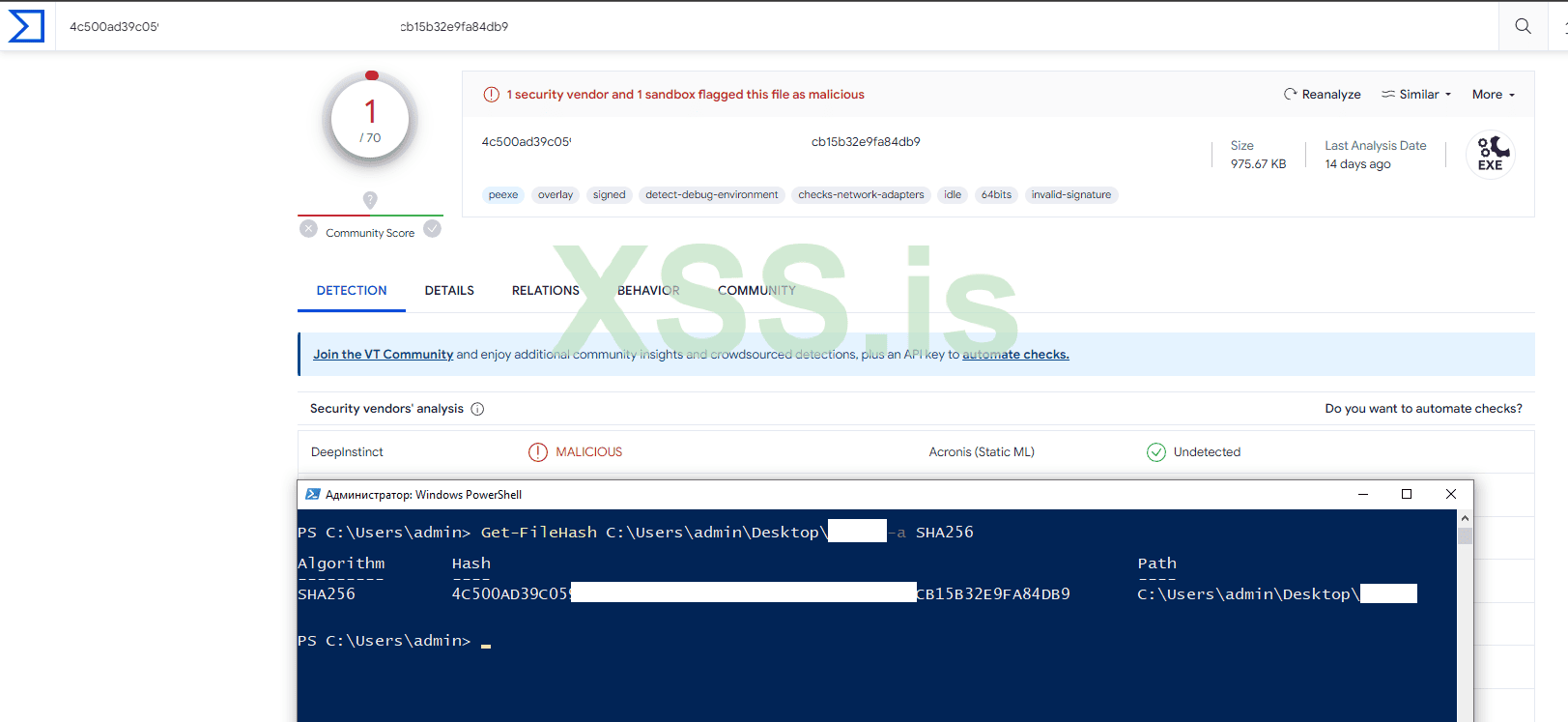Click the file hash in summary card
The height and width of the screenshot is (722, 1568).
coord(700,142)
